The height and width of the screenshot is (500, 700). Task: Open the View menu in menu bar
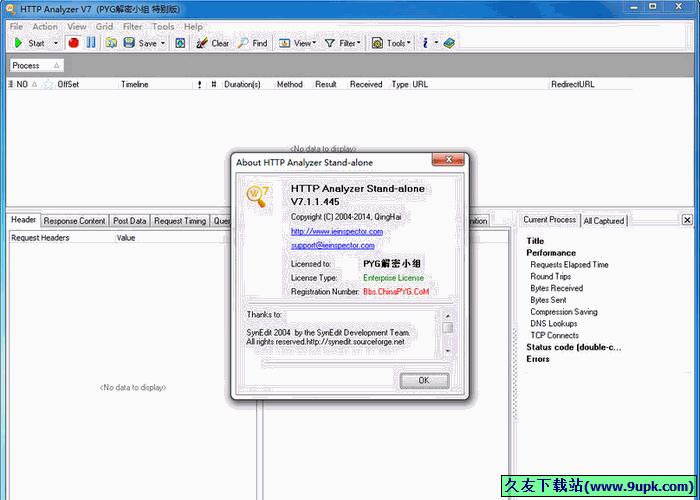click(x=77, y=27)
